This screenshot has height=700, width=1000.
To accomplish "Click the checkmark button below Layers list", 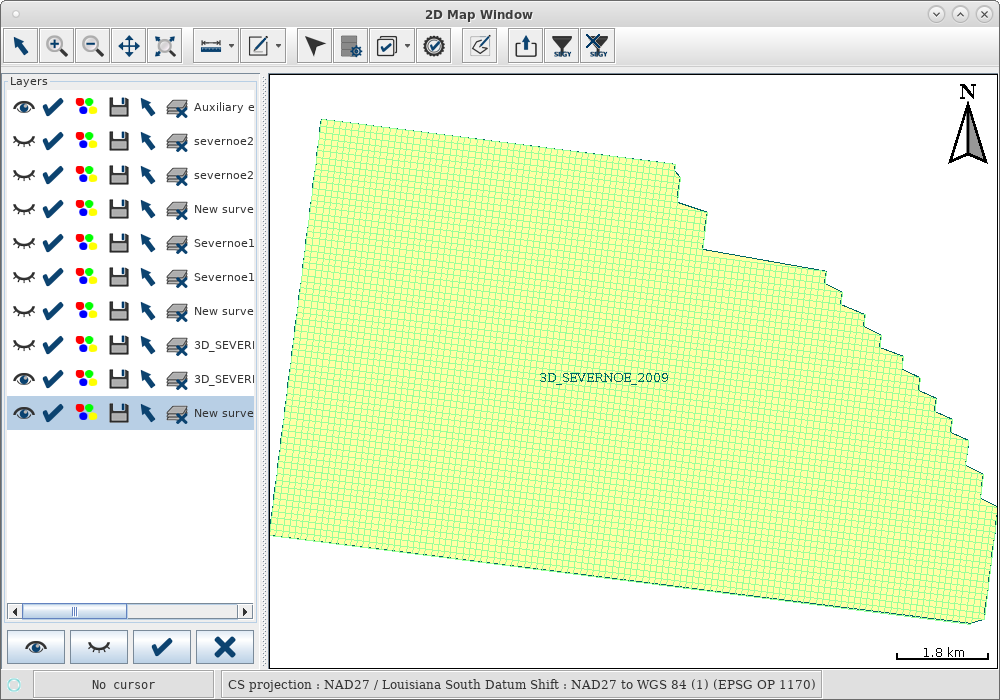I will 162,647.
